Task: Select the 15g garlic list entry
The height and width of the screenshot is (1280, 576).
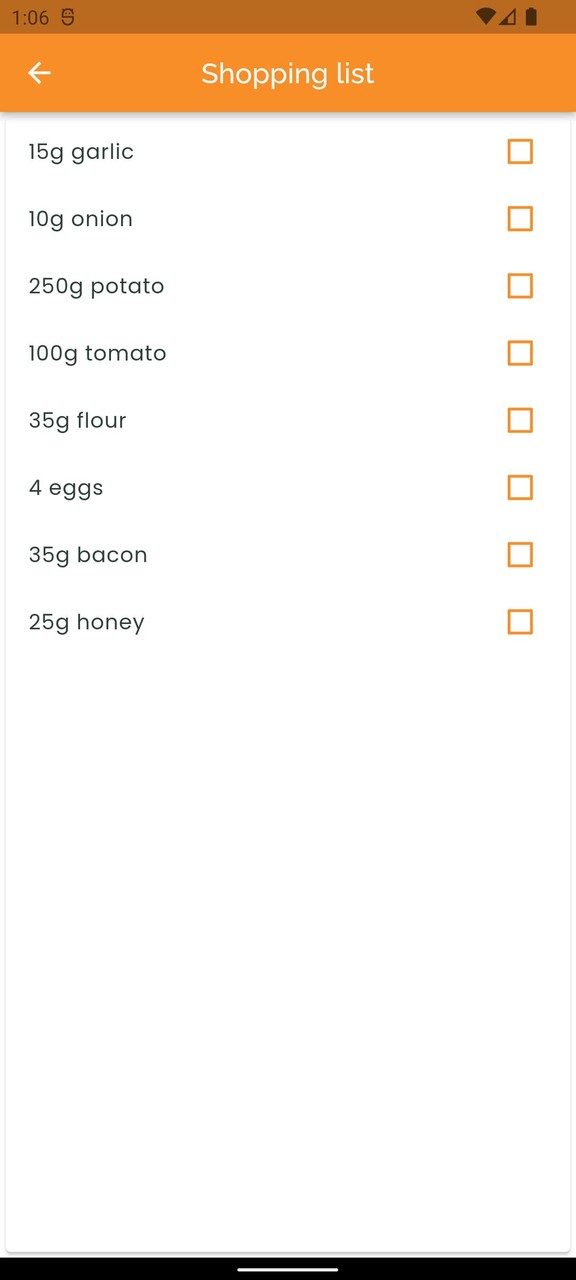Action: [81, 152]
